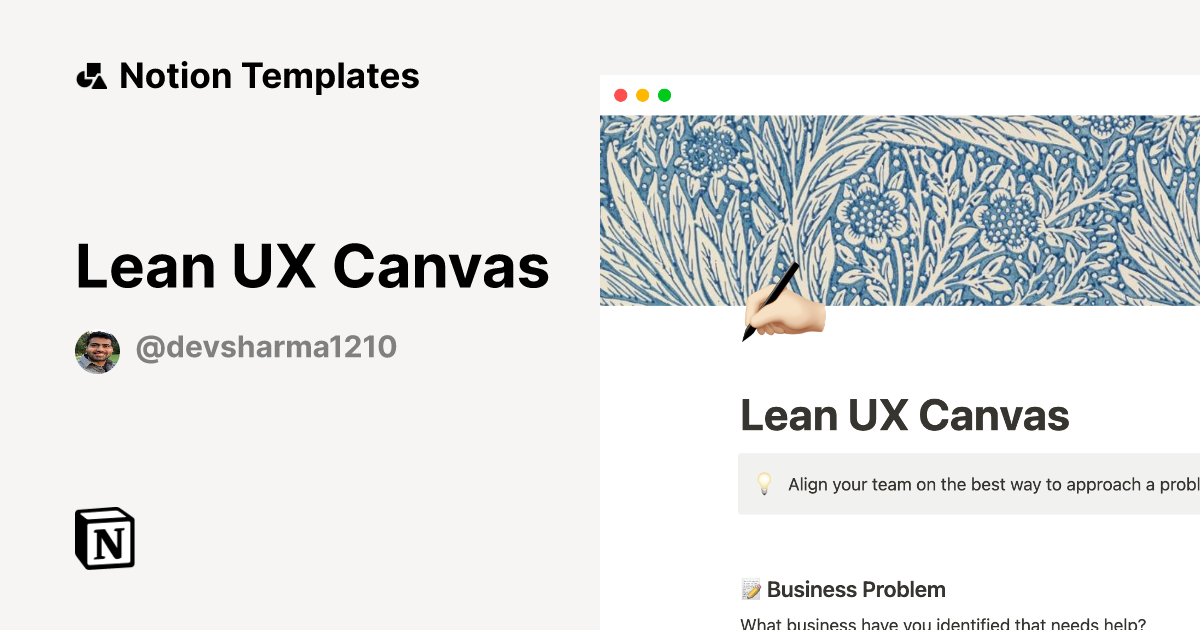Click the Notion Templates header text
This screenshot has width=1200, height=630.
pyautogui.click(x=269, y=75)
